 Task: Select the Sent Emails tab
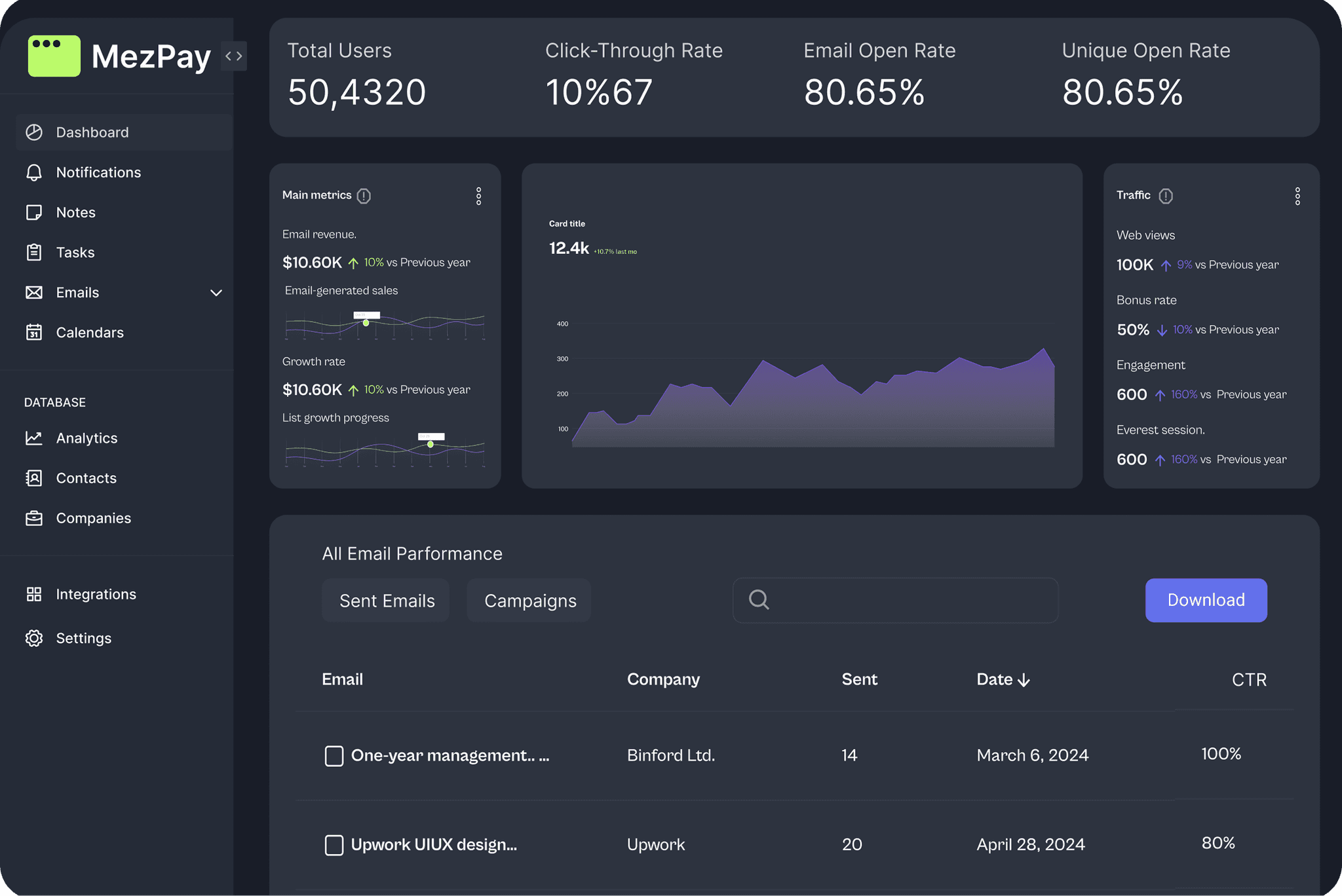385,600
